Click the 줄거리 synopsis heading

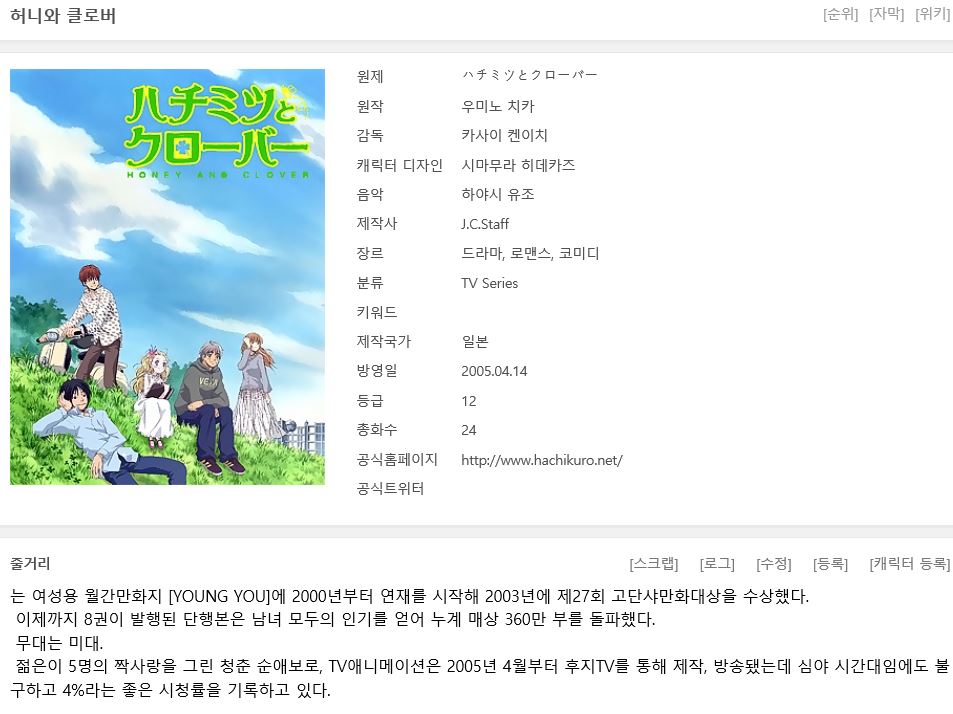pyautogui.click(x=30, y=564)
